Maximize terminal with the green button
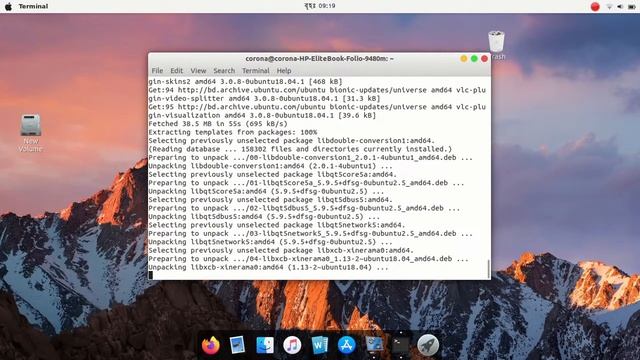Viewport: 640px width, 360px height. click(x=474, y=59)
